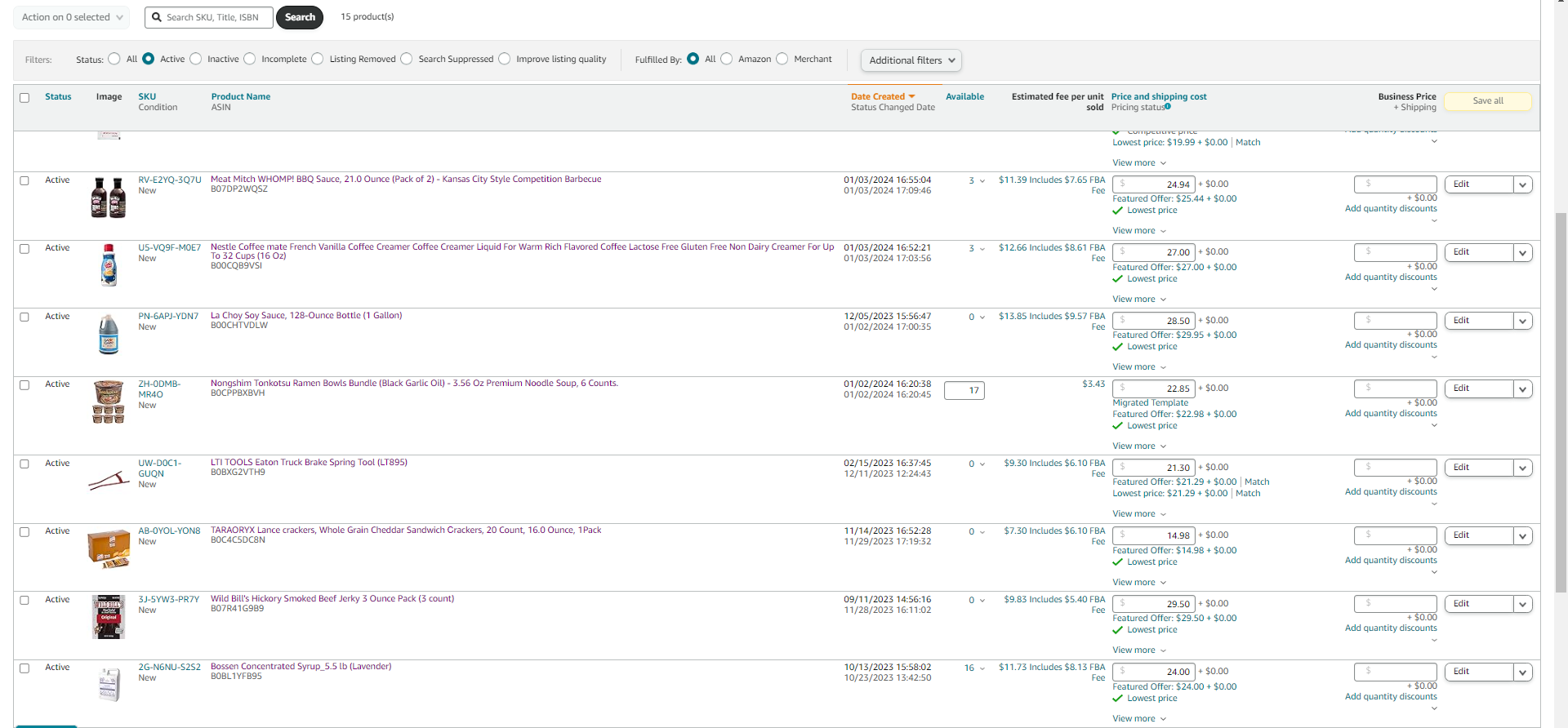Click the 24.94 price field for BBQ Sauce
Image resolution: width=1568 pixels, height=728 pixels.
pos(1154,184)
